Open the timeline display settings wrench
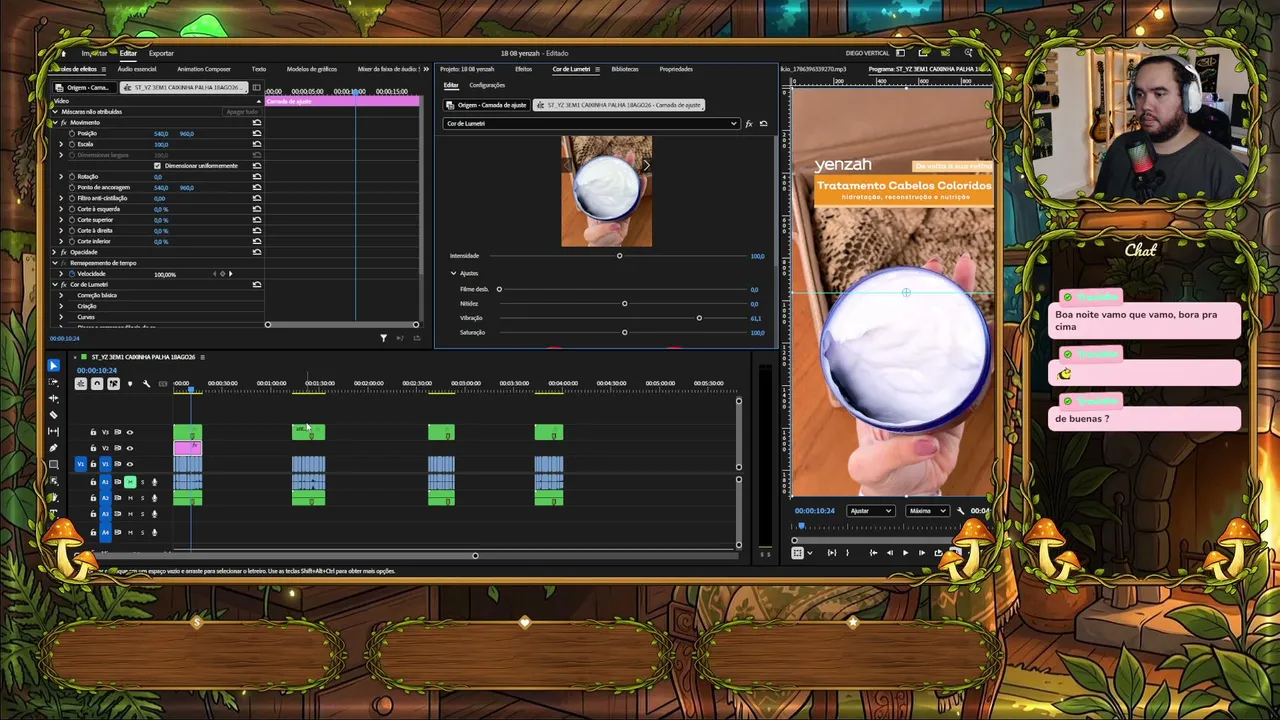Screen dimensions: 1280x720 point(146,384)
